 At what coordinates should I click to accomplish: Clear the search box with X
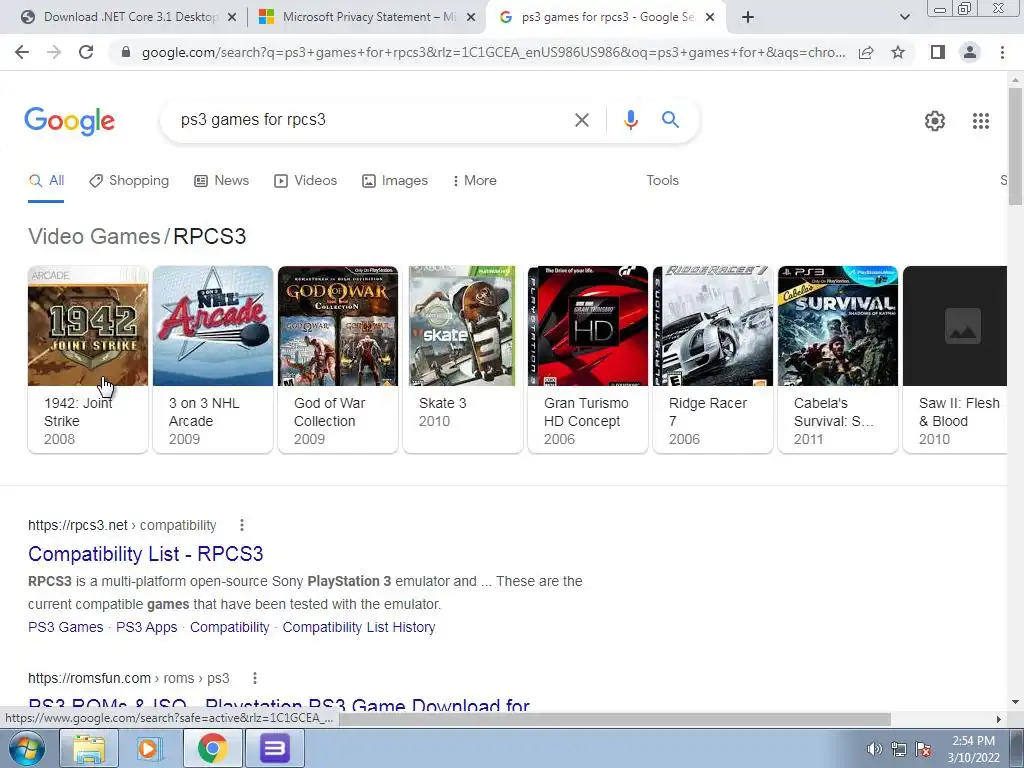(581, 120)
